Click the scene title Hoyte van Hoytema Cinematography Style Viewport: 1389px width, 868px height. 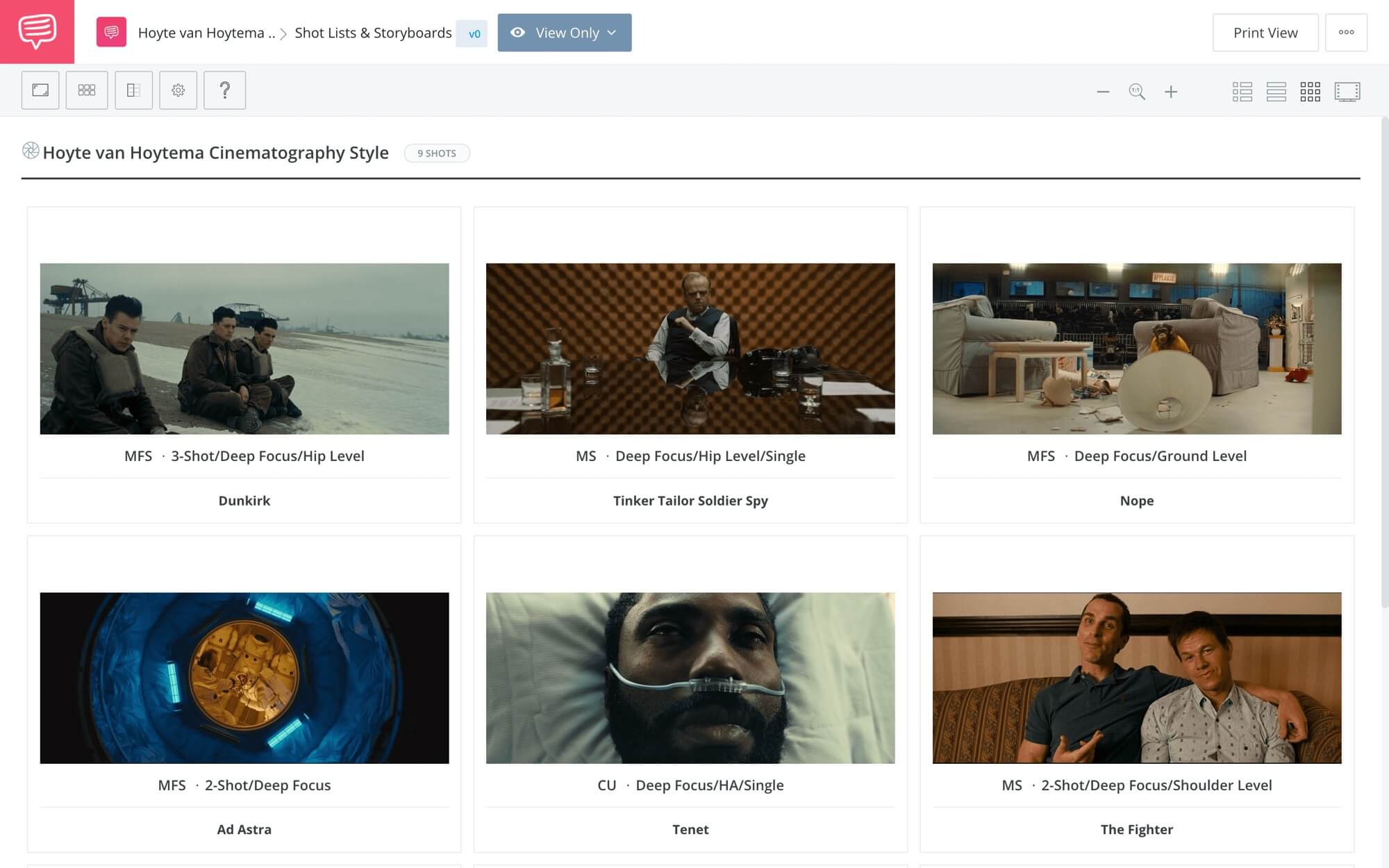point(215,153)
